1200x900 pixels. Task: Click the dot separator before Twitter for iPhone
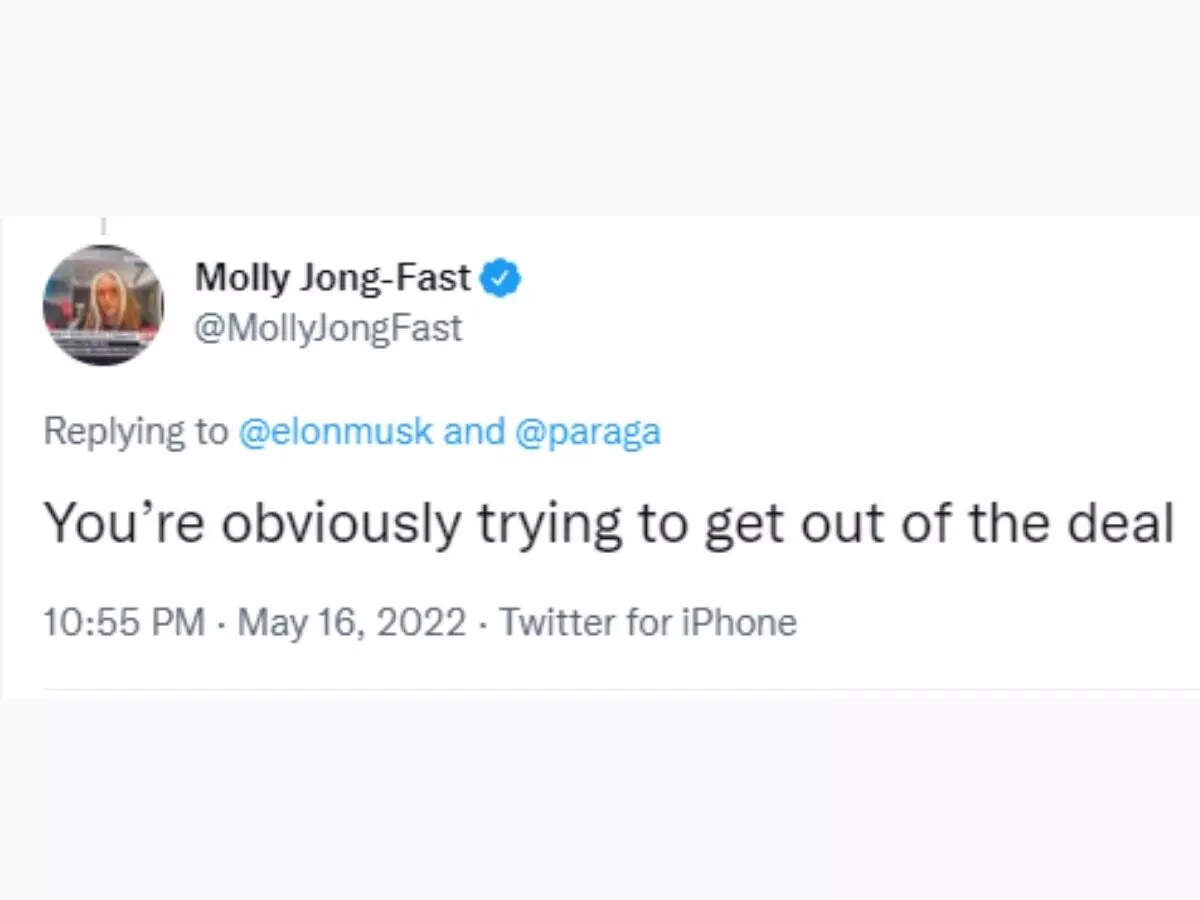(x=483, y=623)
